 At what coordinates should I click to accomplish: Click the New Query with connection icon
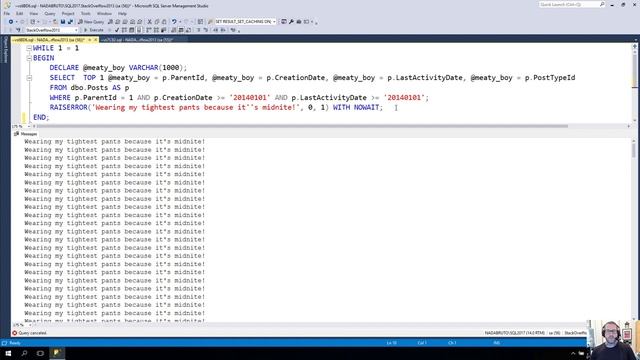click(x=110, y=22)
